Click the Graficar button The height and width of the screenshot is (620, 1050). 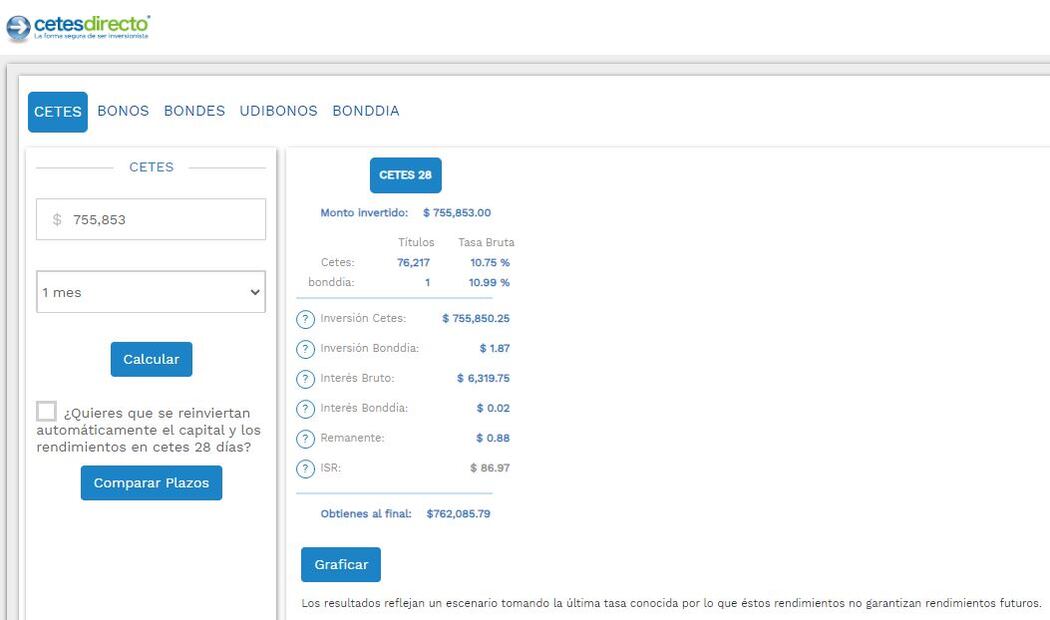341,564
